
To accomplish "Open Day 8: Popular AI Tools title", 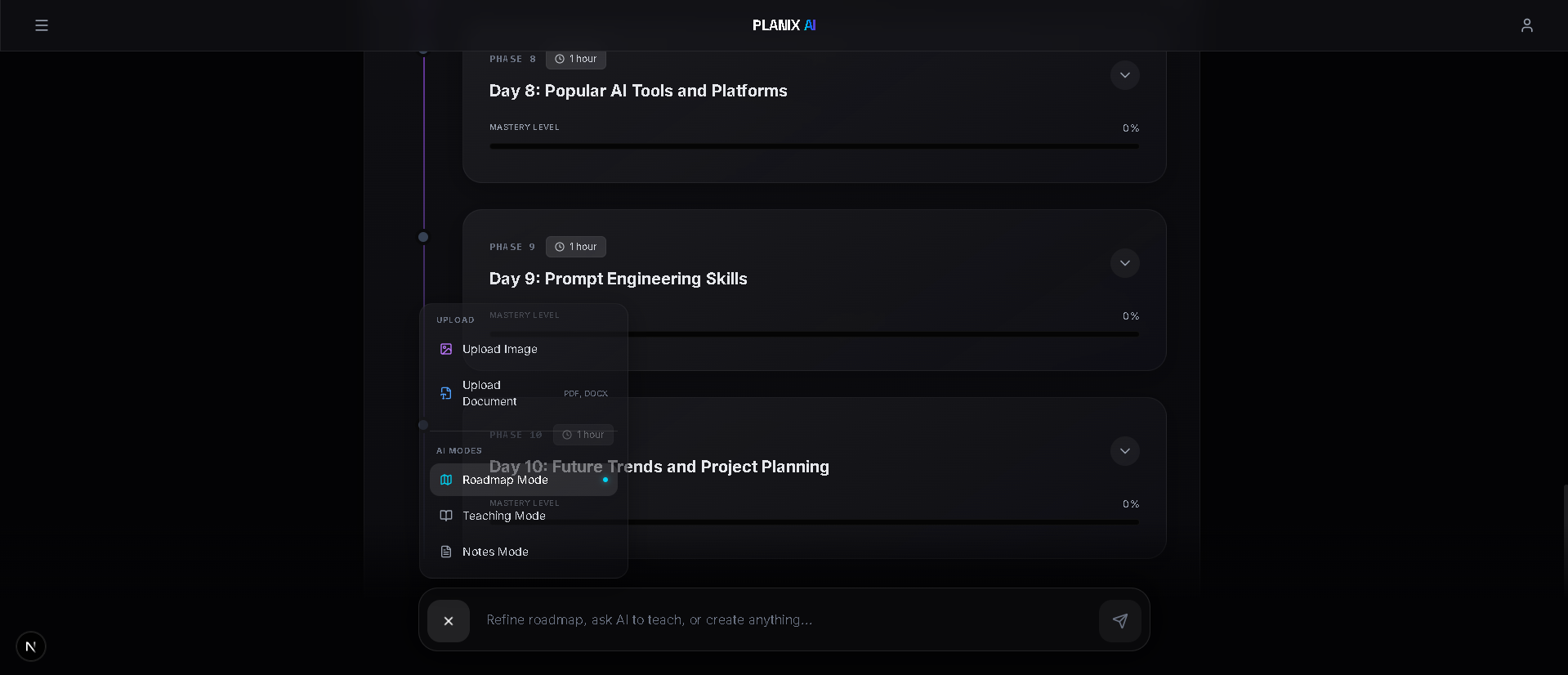I will (638, 91).
